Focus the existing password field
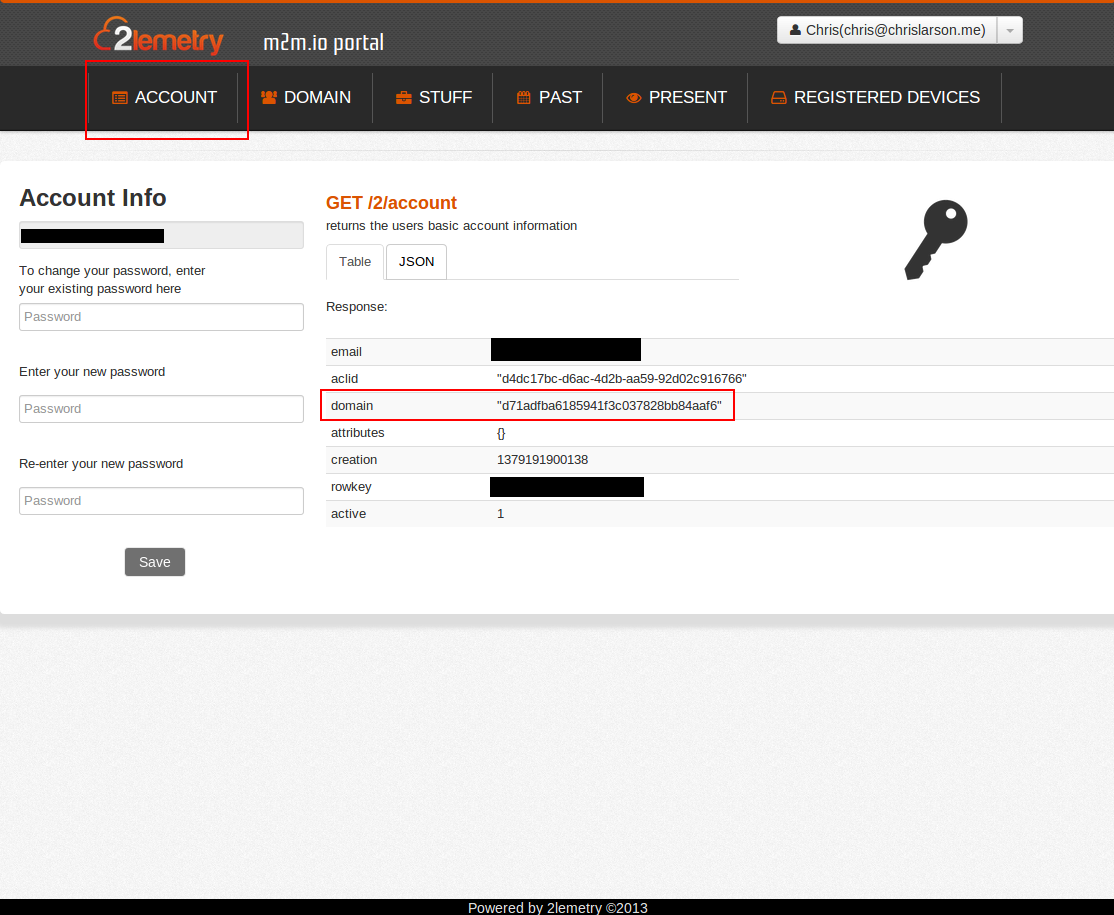Image resolution: width=1114 pixels, height=915 pixels. 161,317
